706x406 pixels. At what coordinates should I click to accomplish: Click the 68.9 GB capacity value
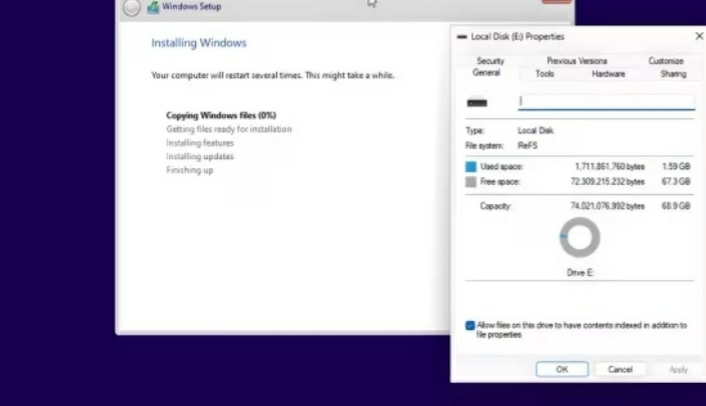coord(676,206)
